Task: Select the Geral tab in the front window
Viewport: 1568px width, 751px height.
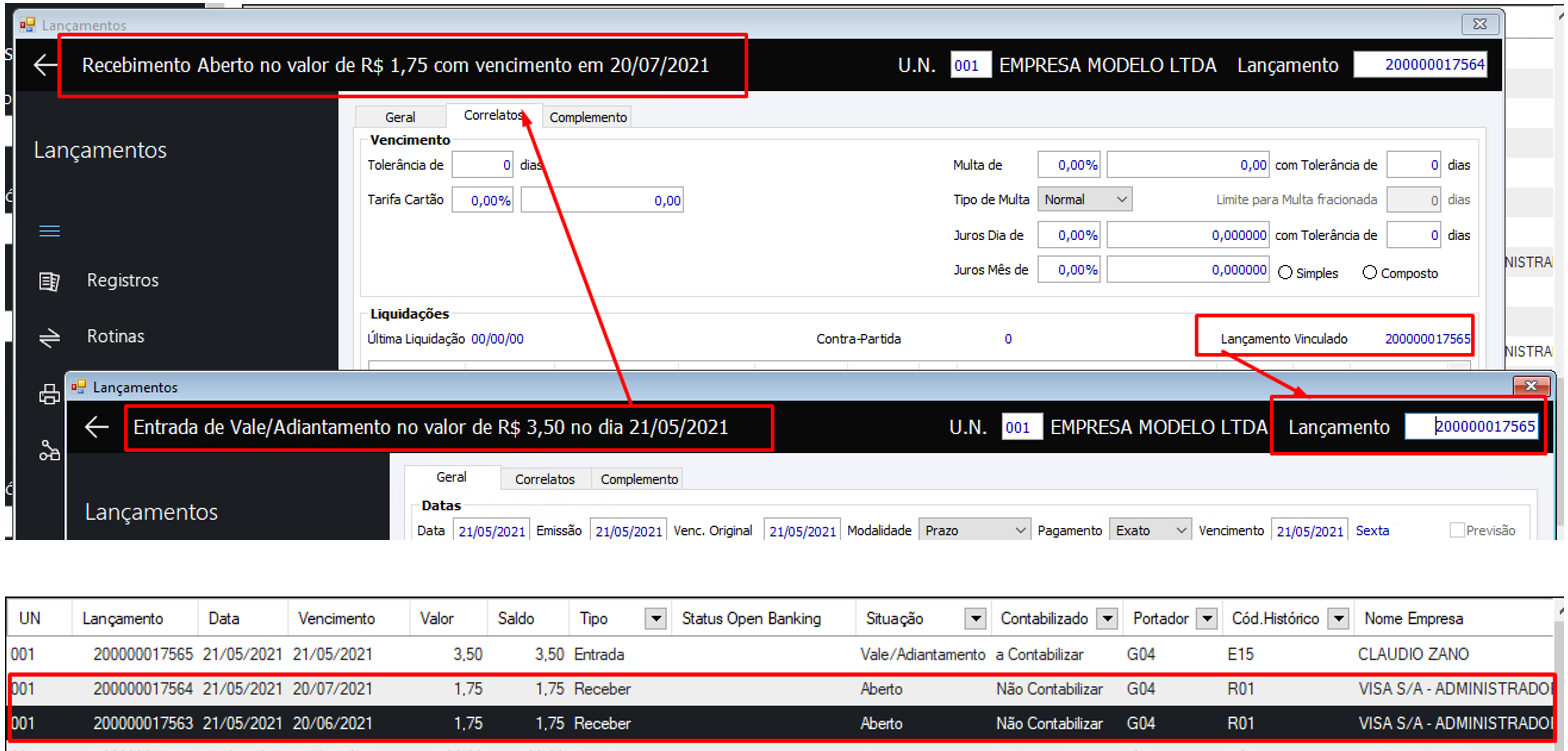Action: [x=452, y=478]
